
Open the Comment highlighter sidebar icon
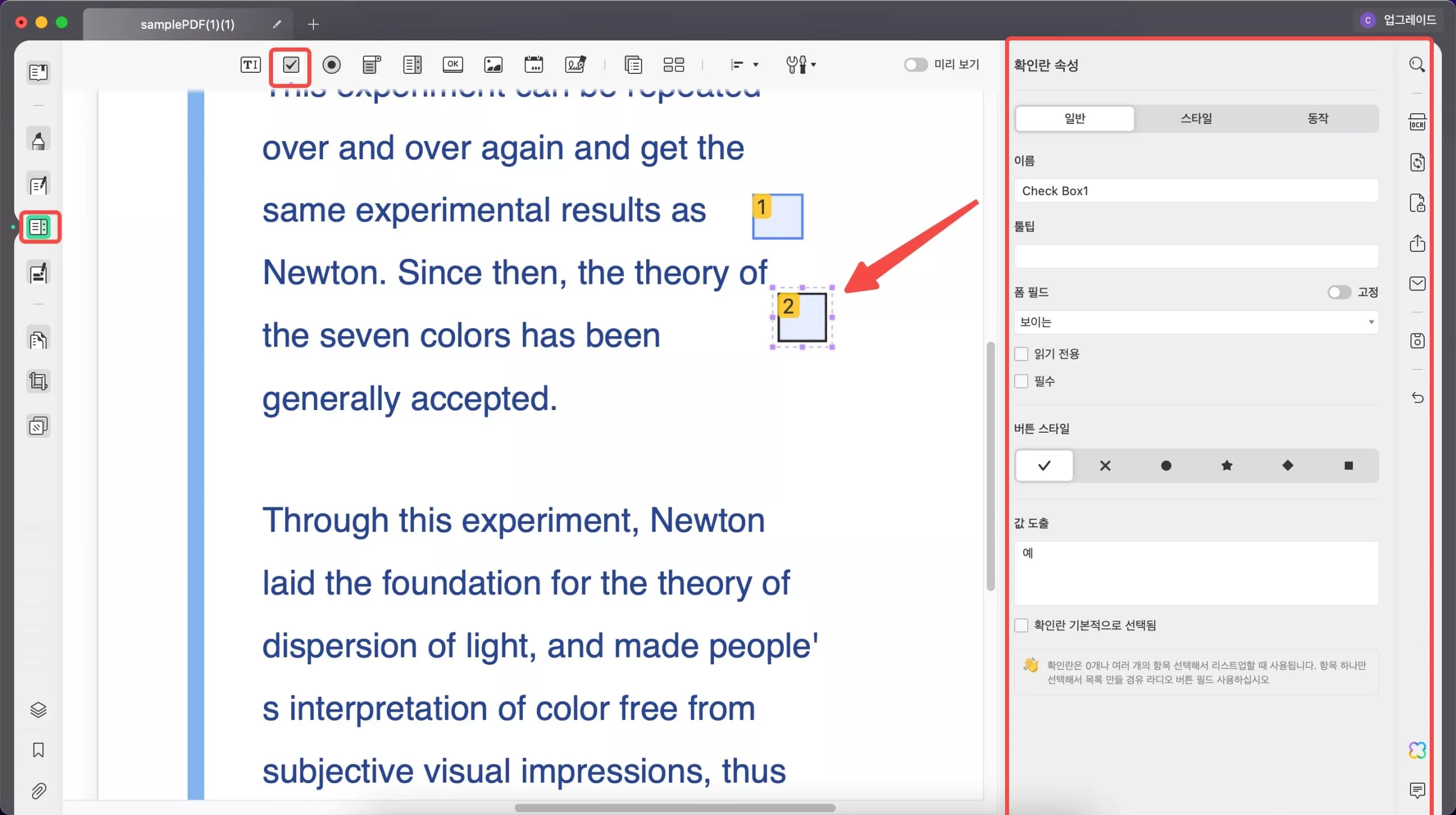click(x=38, y=140)
